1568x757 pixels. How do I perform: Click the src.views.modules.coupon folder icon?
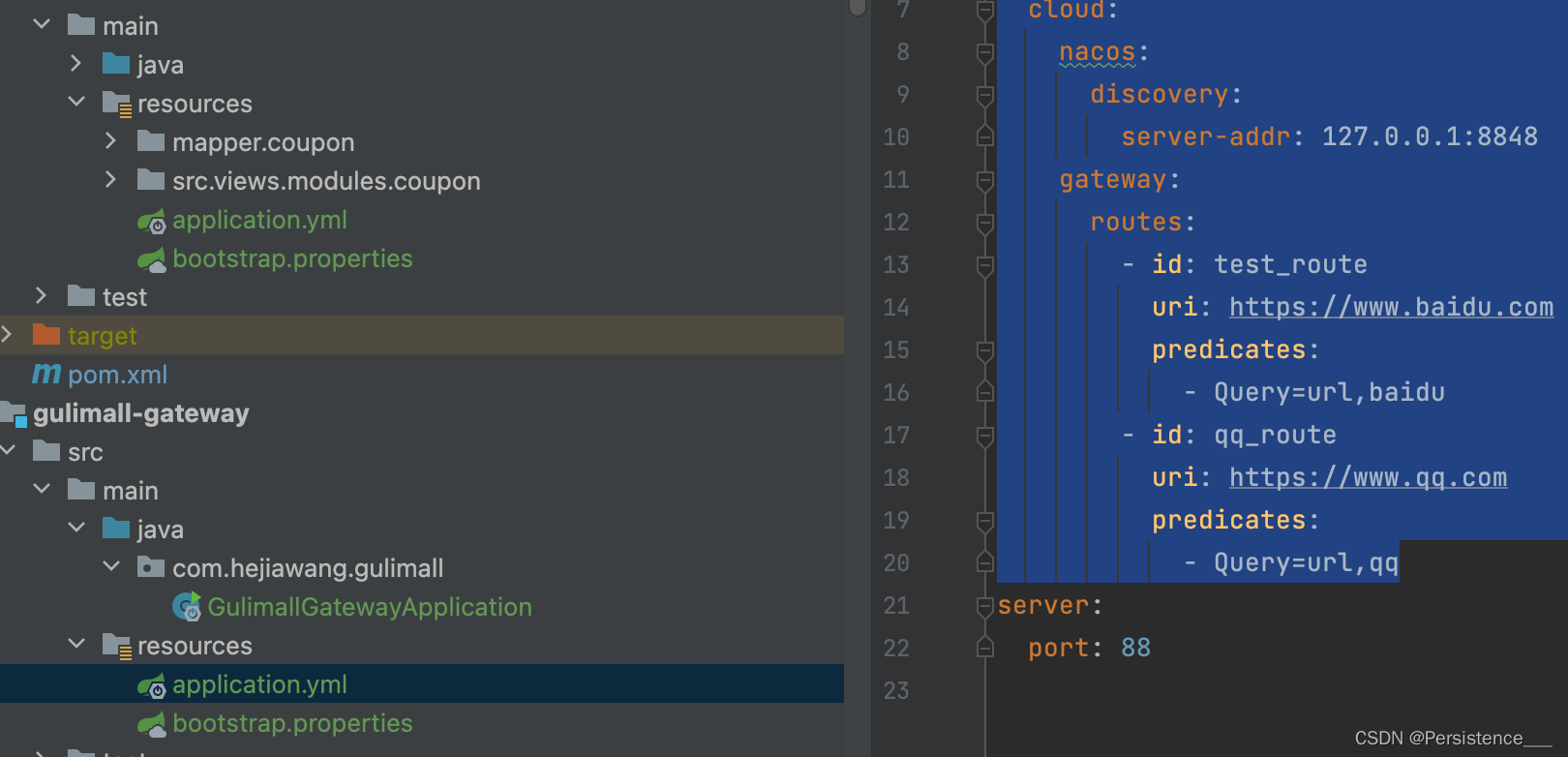(x=151, y=180)
